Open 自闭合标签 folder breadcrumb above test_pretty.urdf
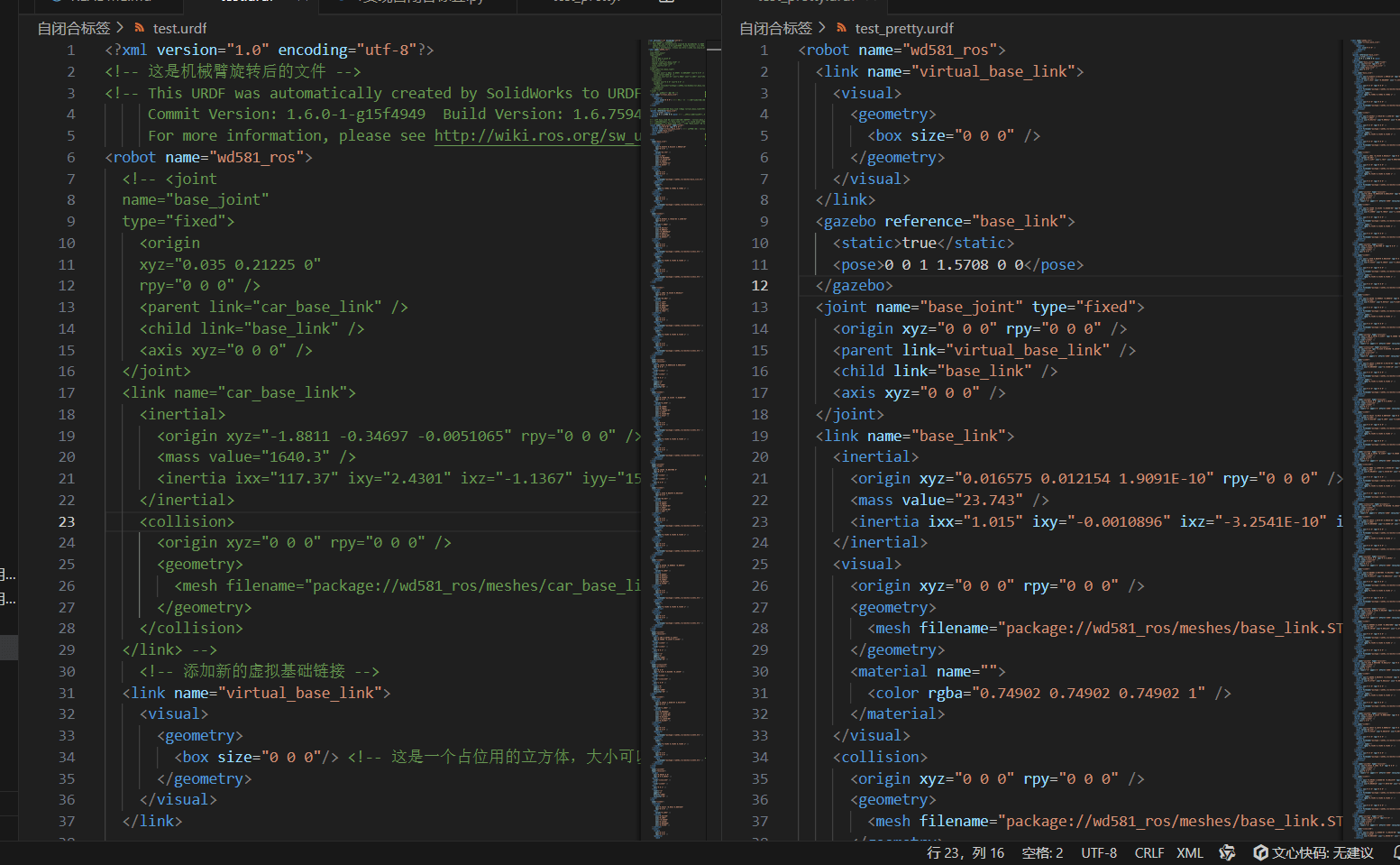 tap(775, 29)
